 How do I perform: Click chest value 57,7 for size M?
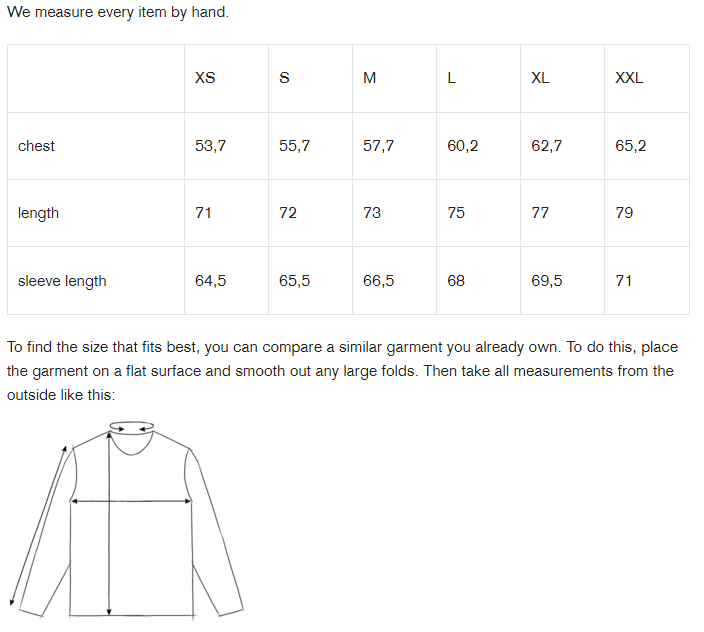point(378,146)
